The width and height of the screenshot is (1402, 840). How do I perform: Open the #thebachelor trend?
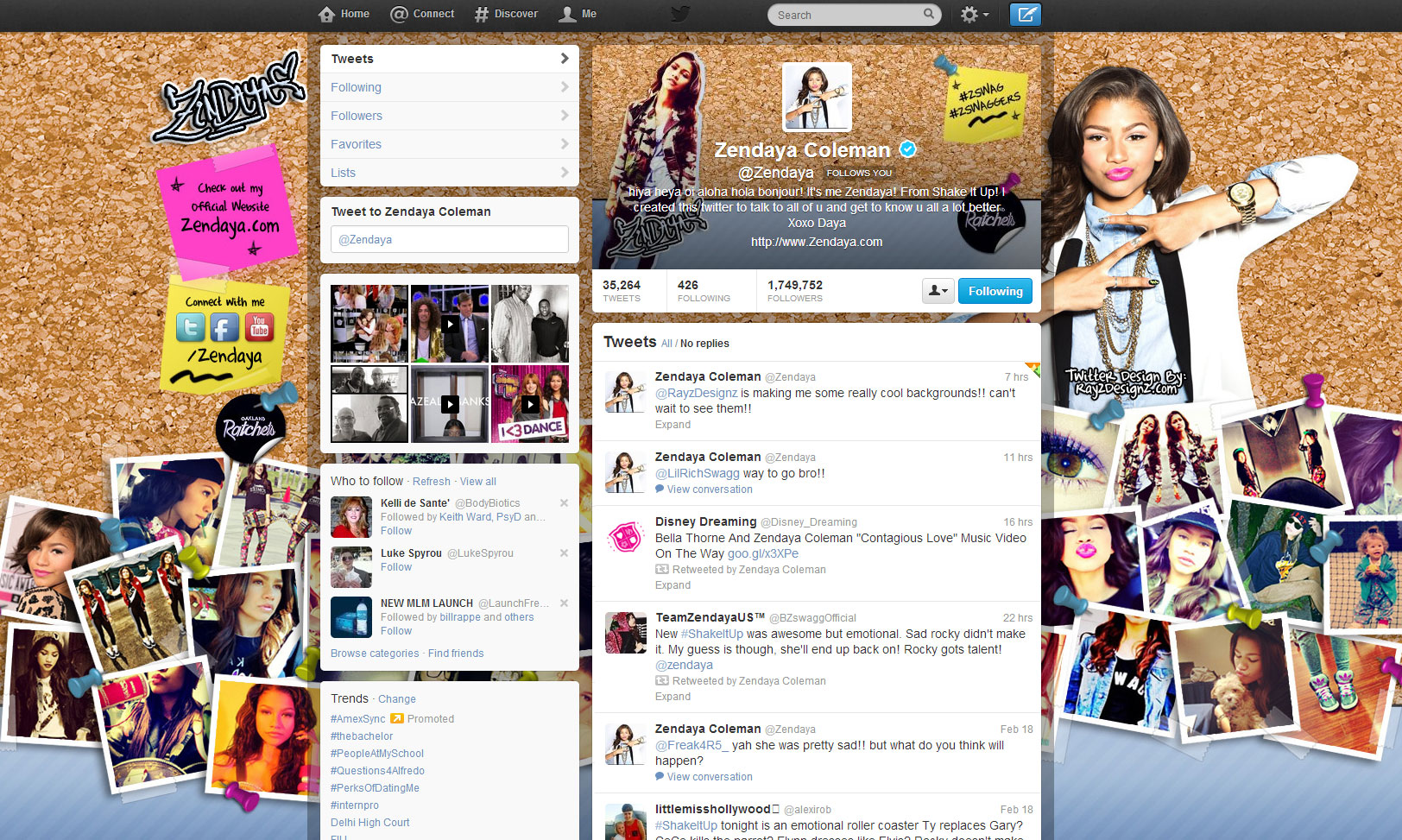[x=362, y=736]
